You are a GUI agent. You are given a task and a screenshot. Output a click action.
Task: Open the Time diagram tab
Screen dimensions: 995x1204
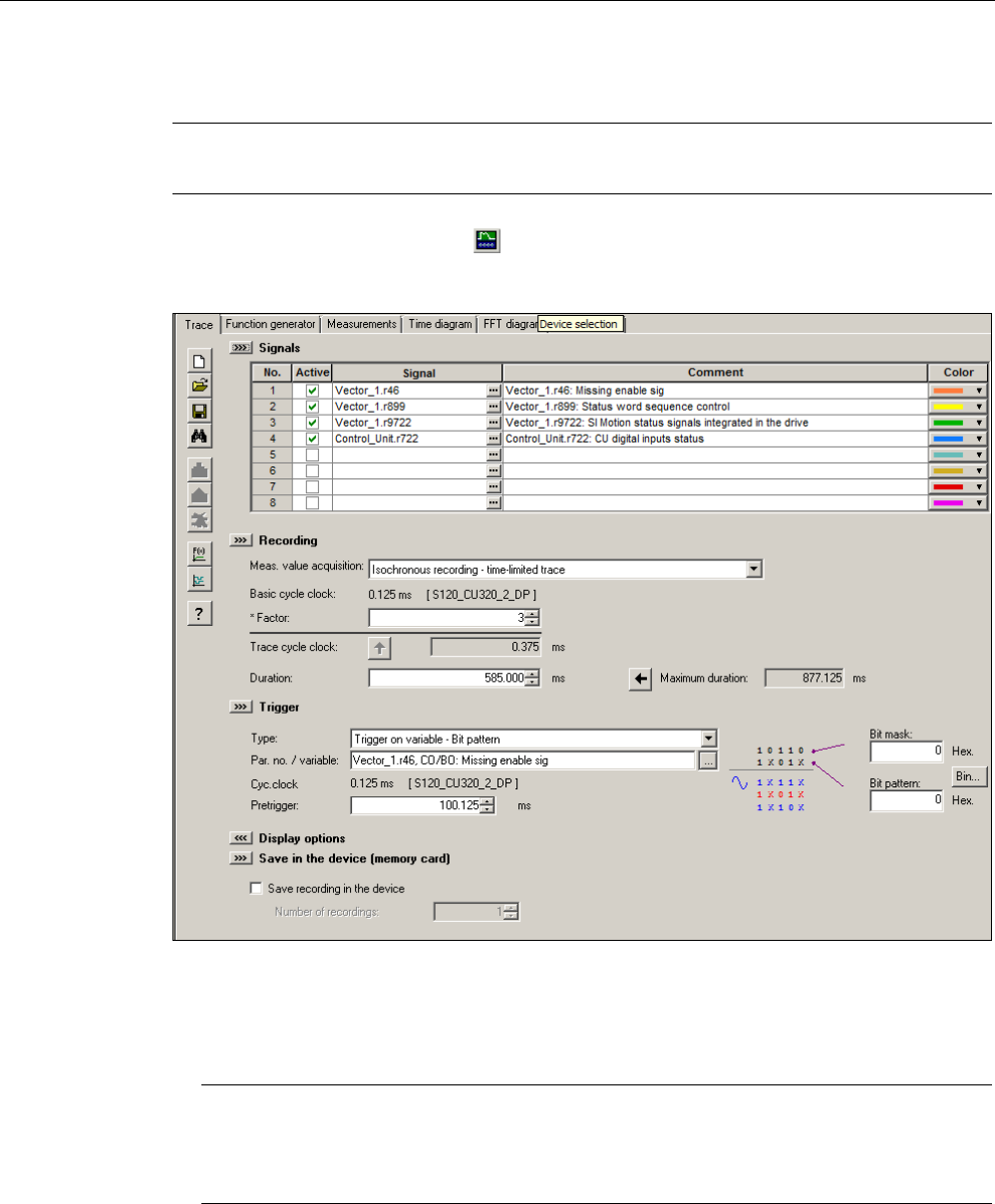[x=440, y=324]
